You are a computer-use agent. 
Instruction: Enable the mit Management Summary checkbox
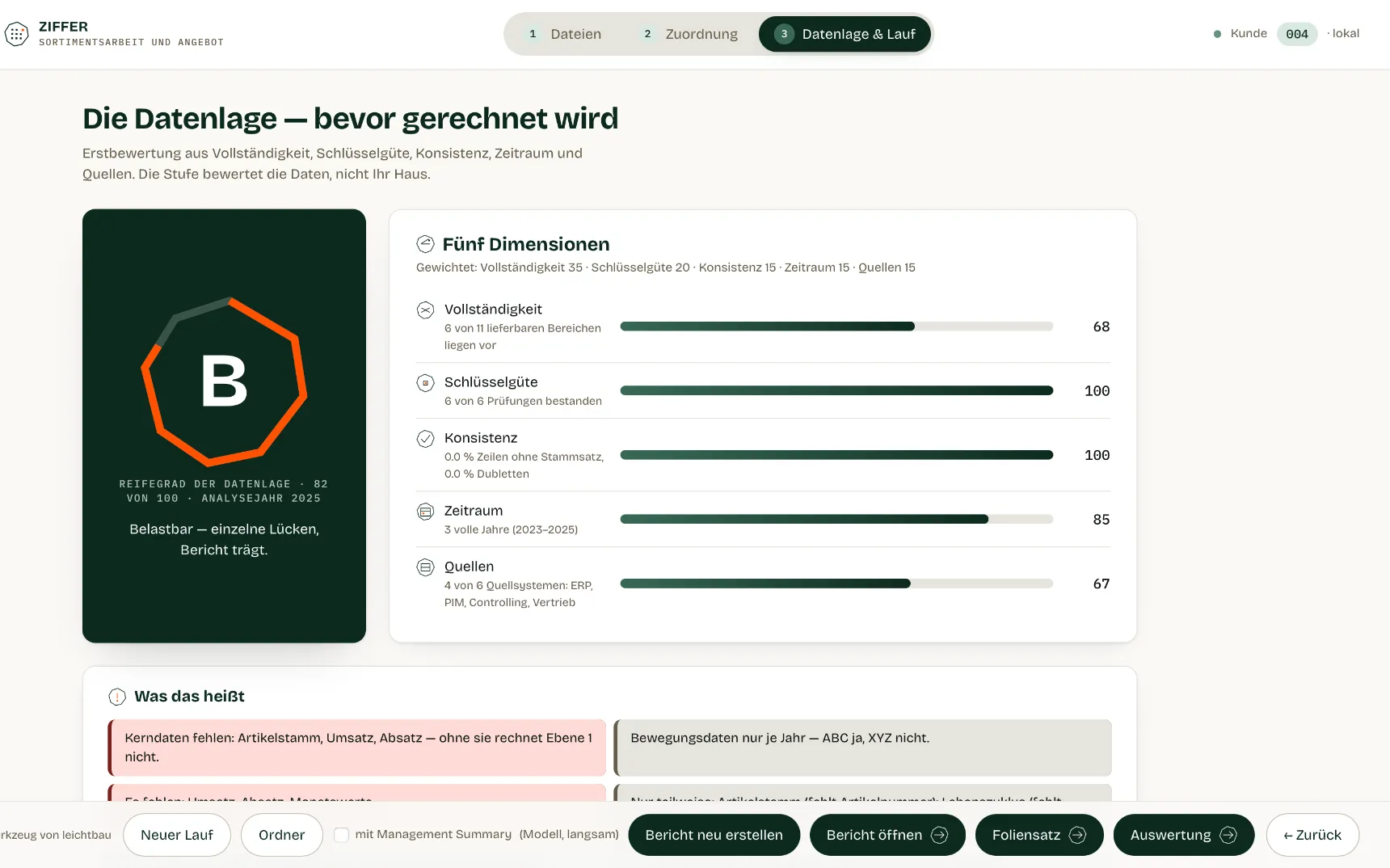coord(342,835)
